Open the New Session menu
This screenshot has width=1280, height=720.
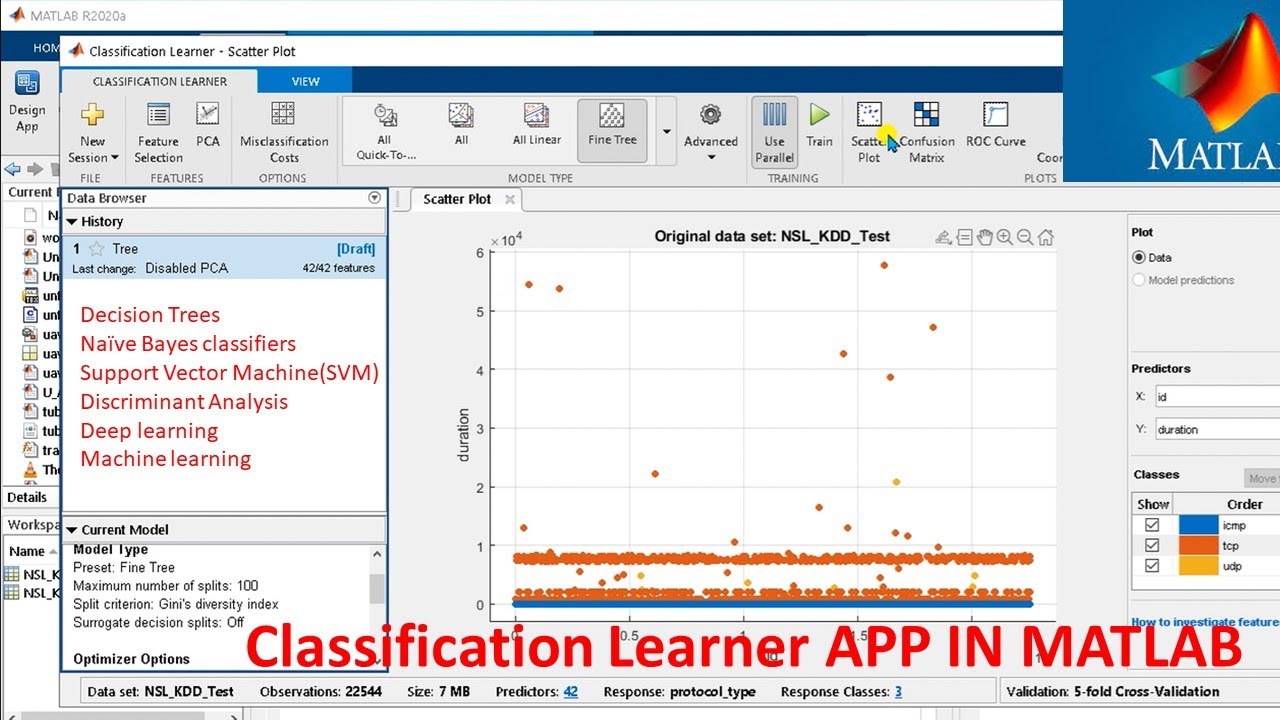click(x=93, y=133)
